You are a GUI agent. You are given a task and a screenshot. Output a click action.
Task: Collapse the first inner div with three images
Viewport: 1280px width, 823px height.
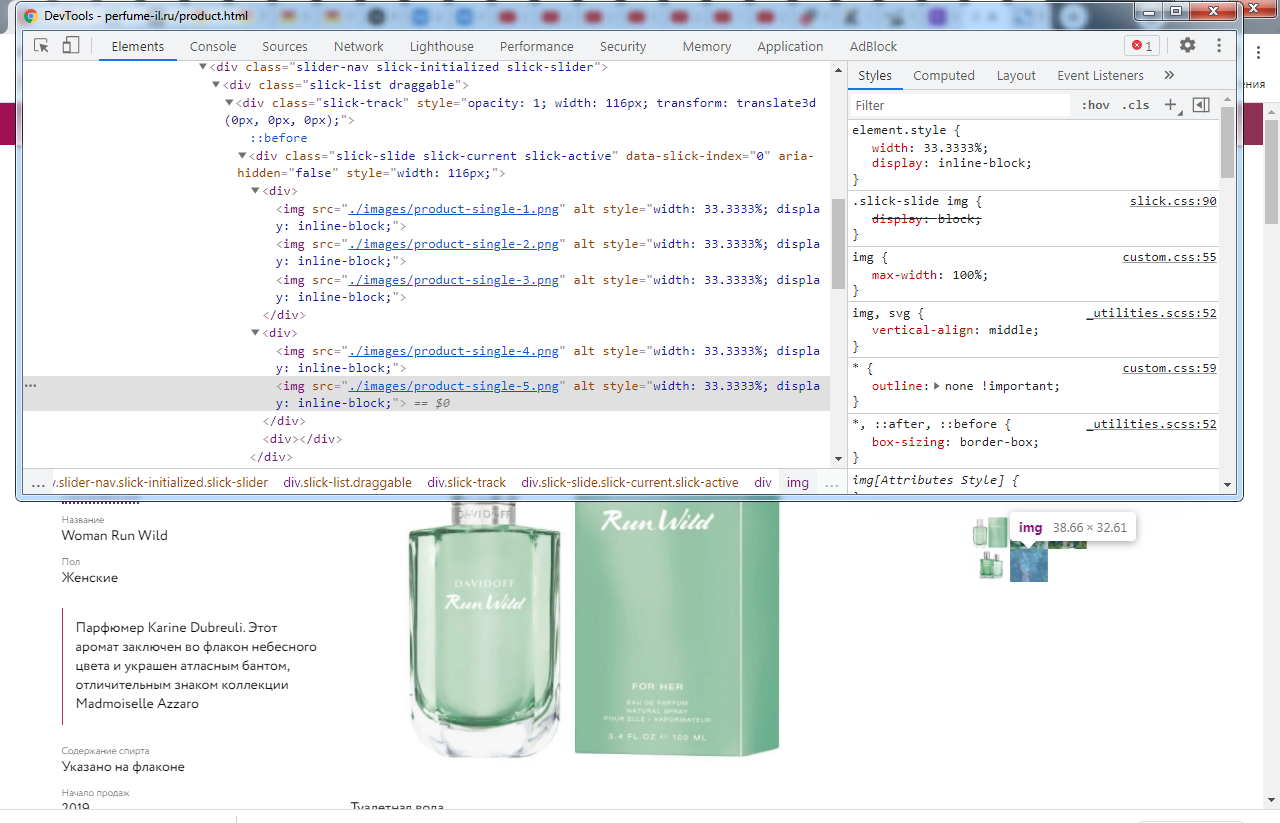(x=255, y=191)
